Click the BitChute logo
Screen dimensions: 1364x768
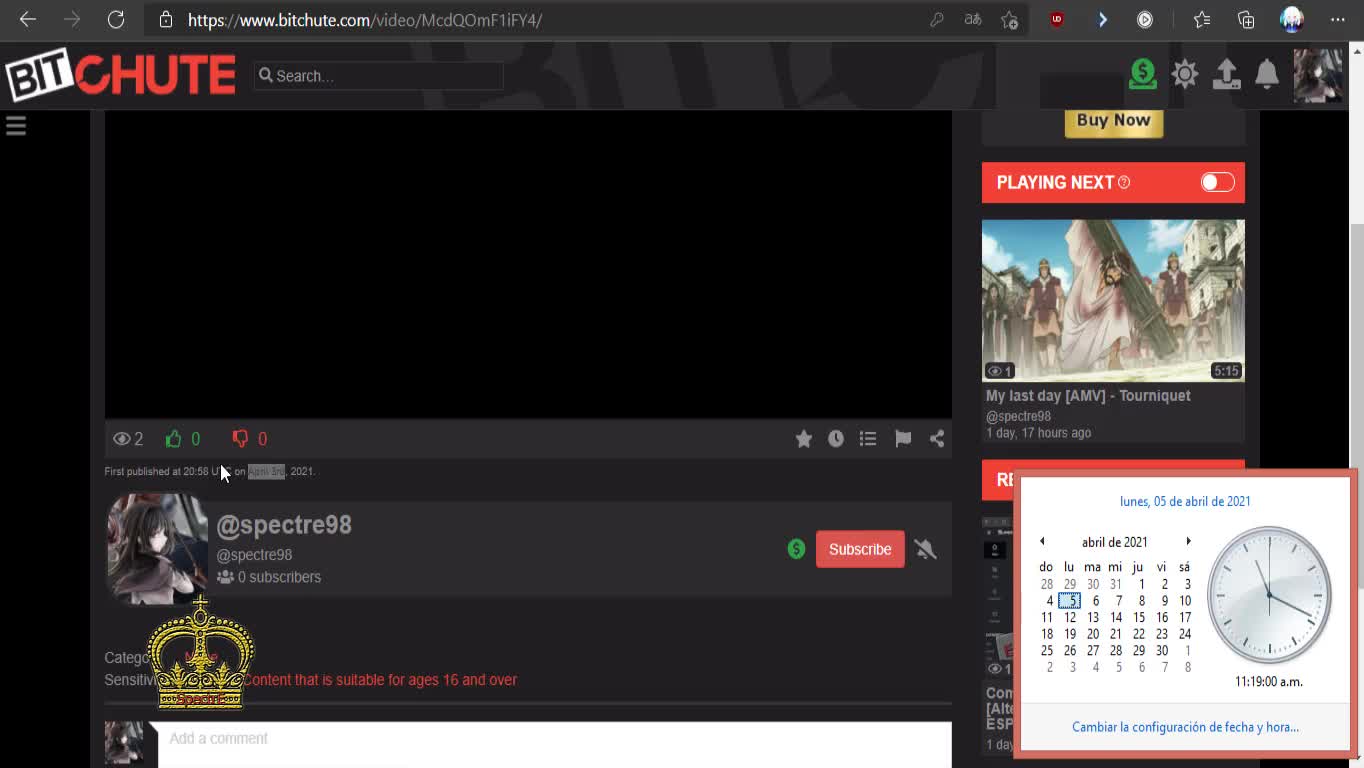pyautogui.click(x=120, y=74)
